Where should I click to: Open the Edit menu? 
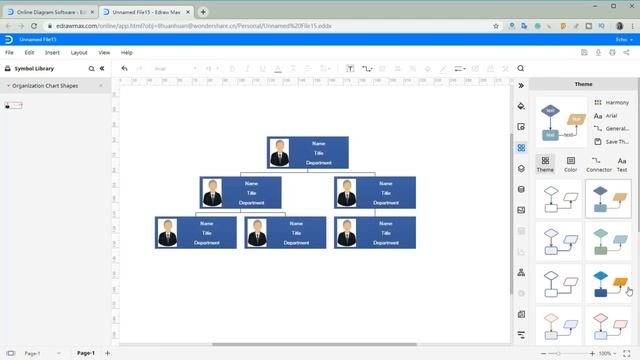[29, 53]
